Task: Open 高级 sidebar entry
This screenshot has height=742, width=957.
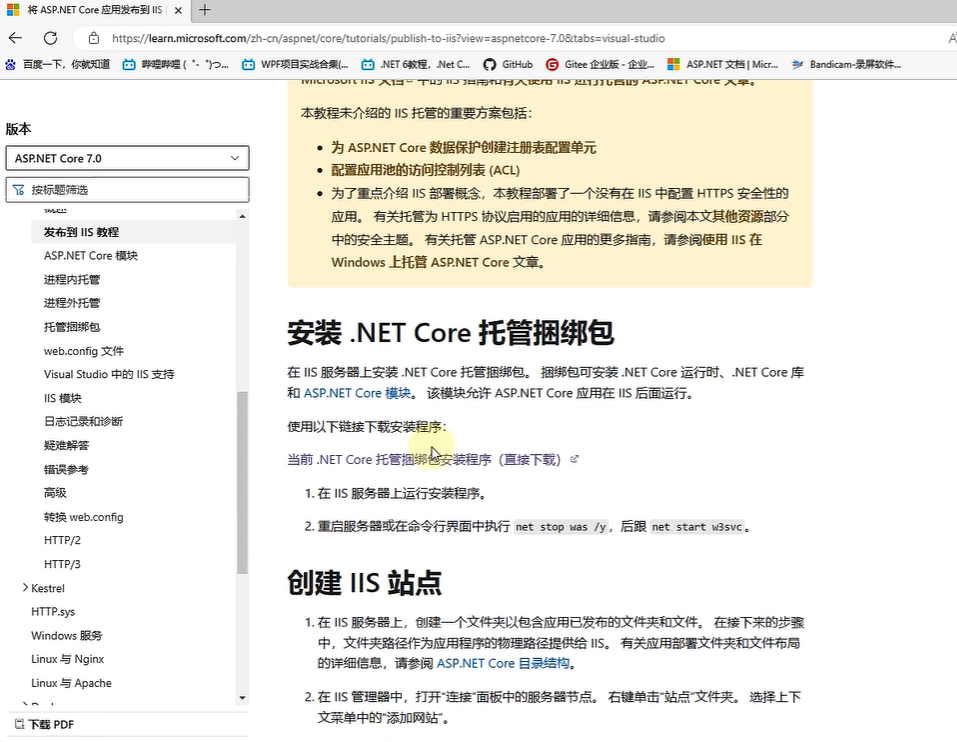Action: point(55,492)
